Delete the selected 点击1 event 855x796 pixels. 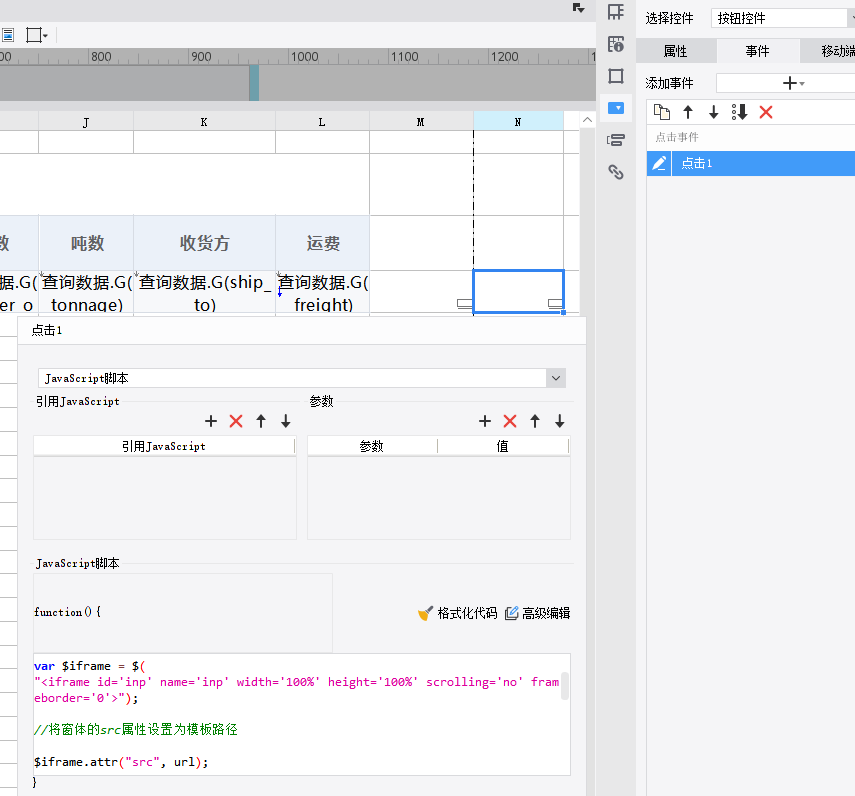(766, 112)
